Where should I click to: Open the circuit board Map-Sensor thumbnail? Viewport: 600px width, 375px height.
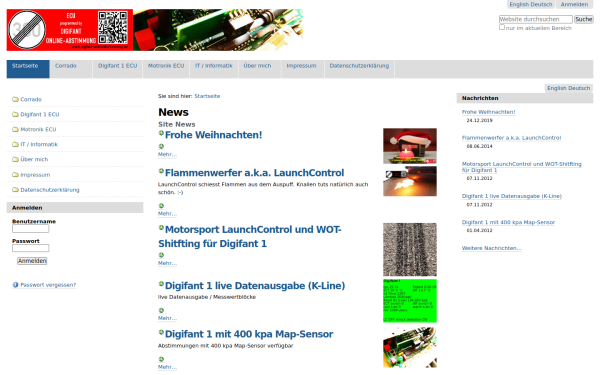click(x=410, y=347)
